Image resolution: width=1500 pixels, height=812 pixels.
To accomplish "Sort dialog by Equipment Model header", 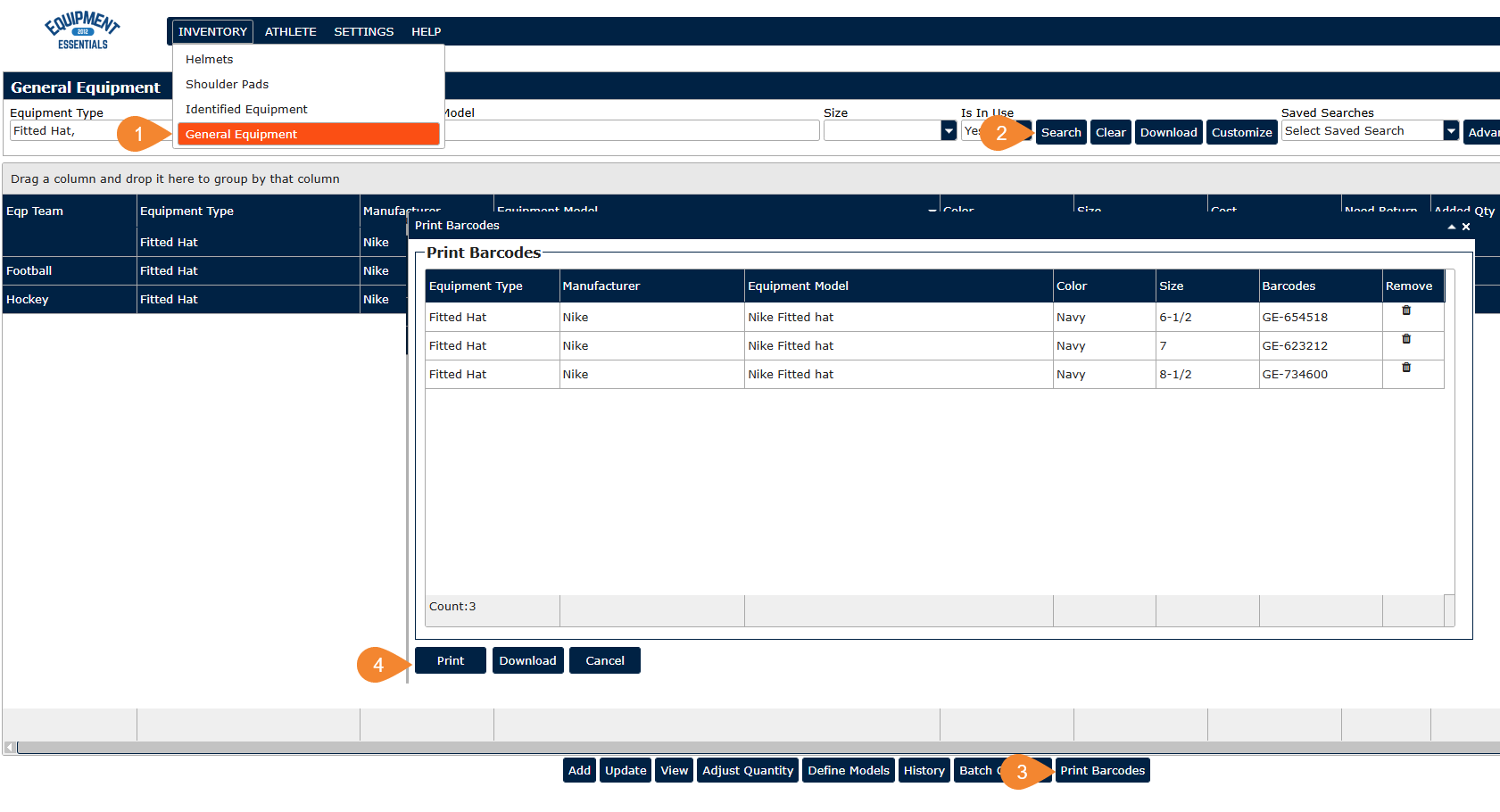I will [899, 286].
